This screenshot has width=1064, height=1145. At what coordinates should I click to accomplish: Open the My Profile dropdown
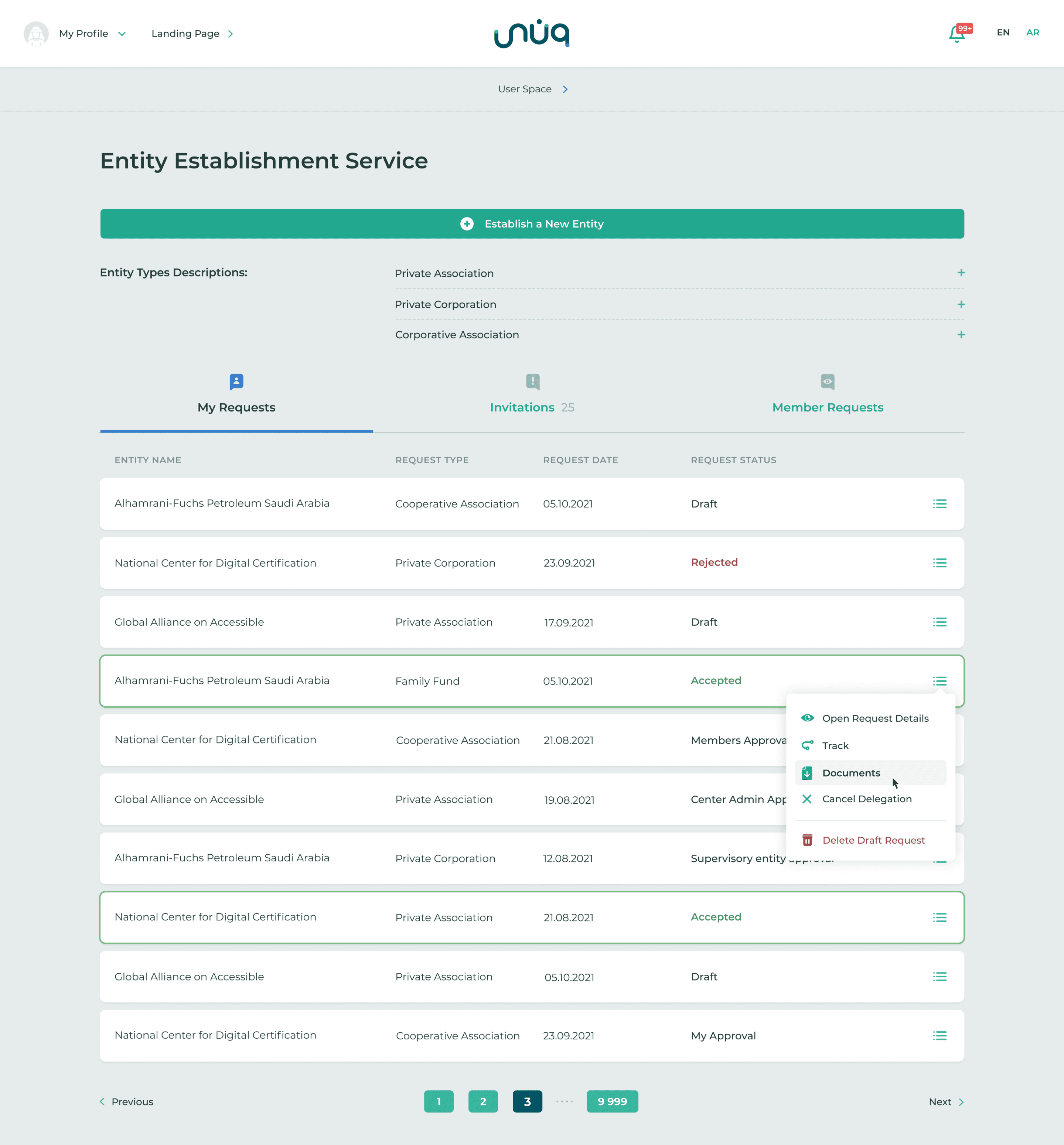92,33
